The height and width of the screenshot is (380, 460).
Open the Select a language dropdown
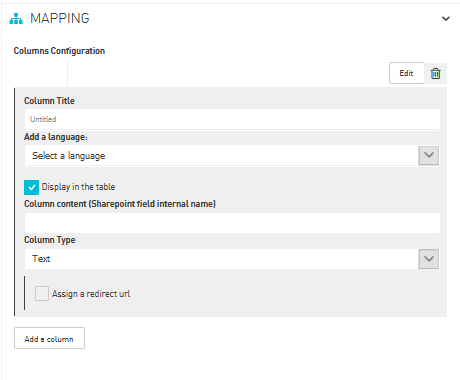232,156
